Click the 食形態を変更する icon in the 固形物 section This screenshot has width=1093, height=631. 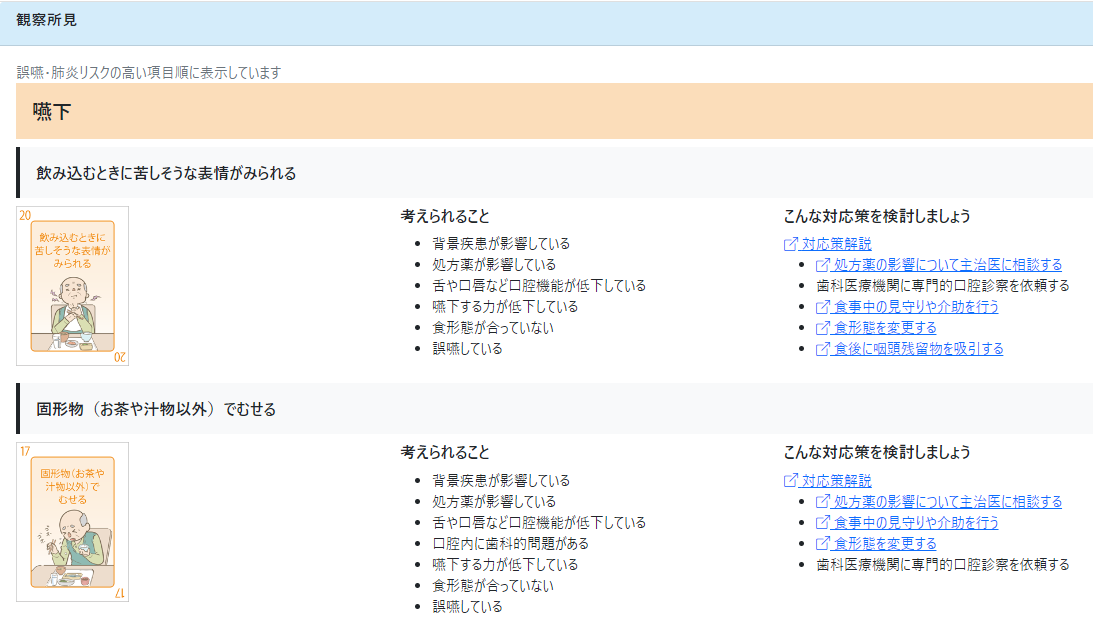823,544
